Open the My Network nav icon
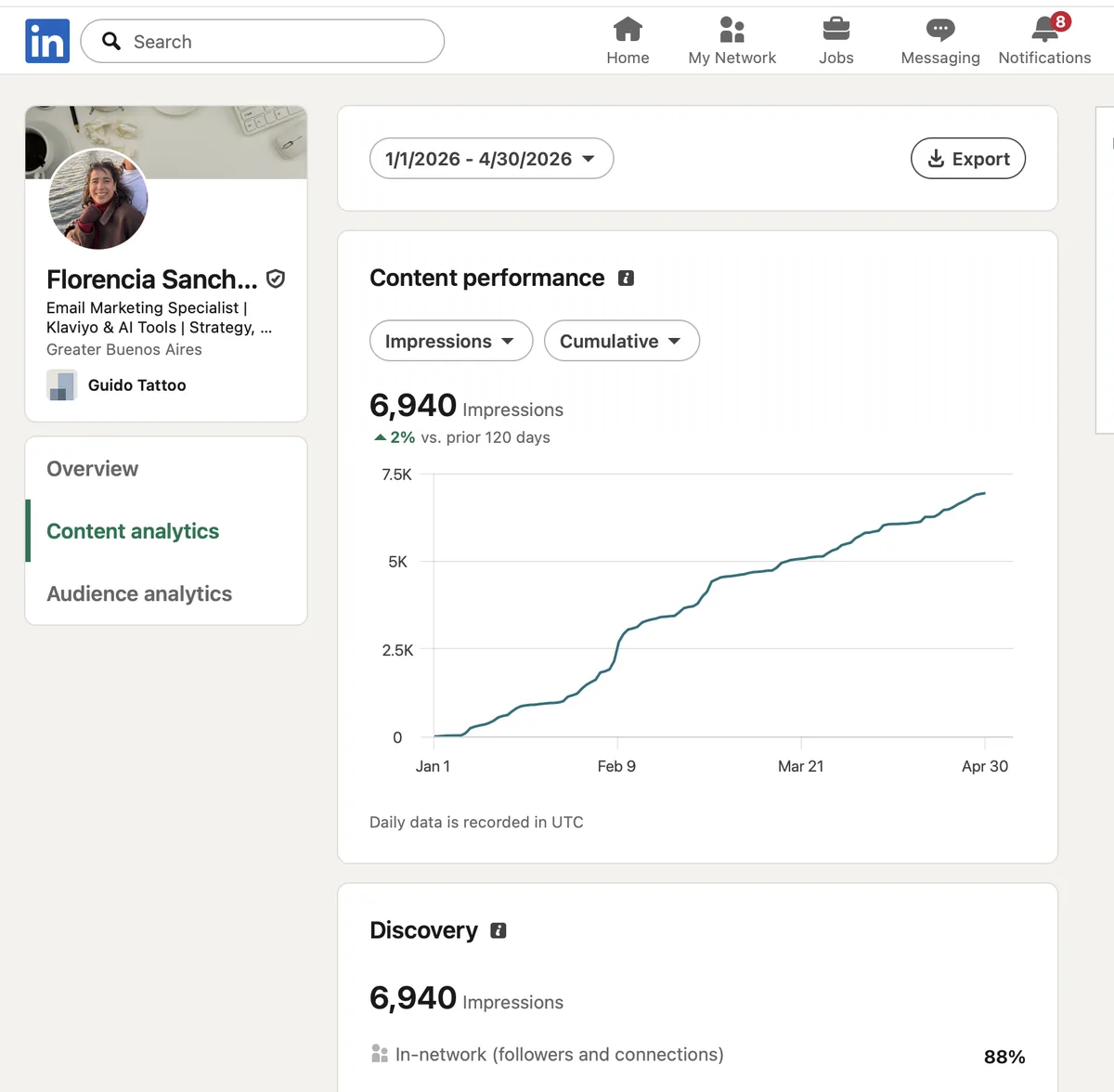This screenshot has width=1114, height=1092. point(732,30)
